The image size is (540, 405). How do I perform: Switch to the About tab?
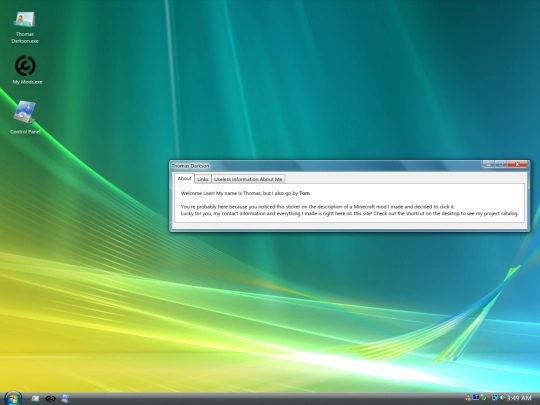point(184,178)
